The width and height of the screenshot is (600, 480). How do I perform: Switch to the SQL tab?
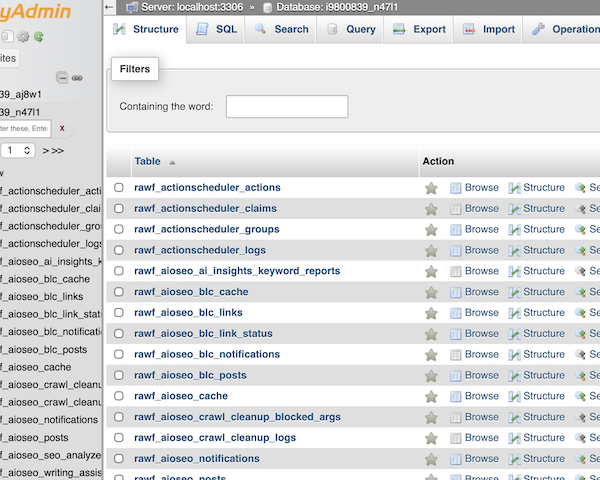click(x=217, y=29)
